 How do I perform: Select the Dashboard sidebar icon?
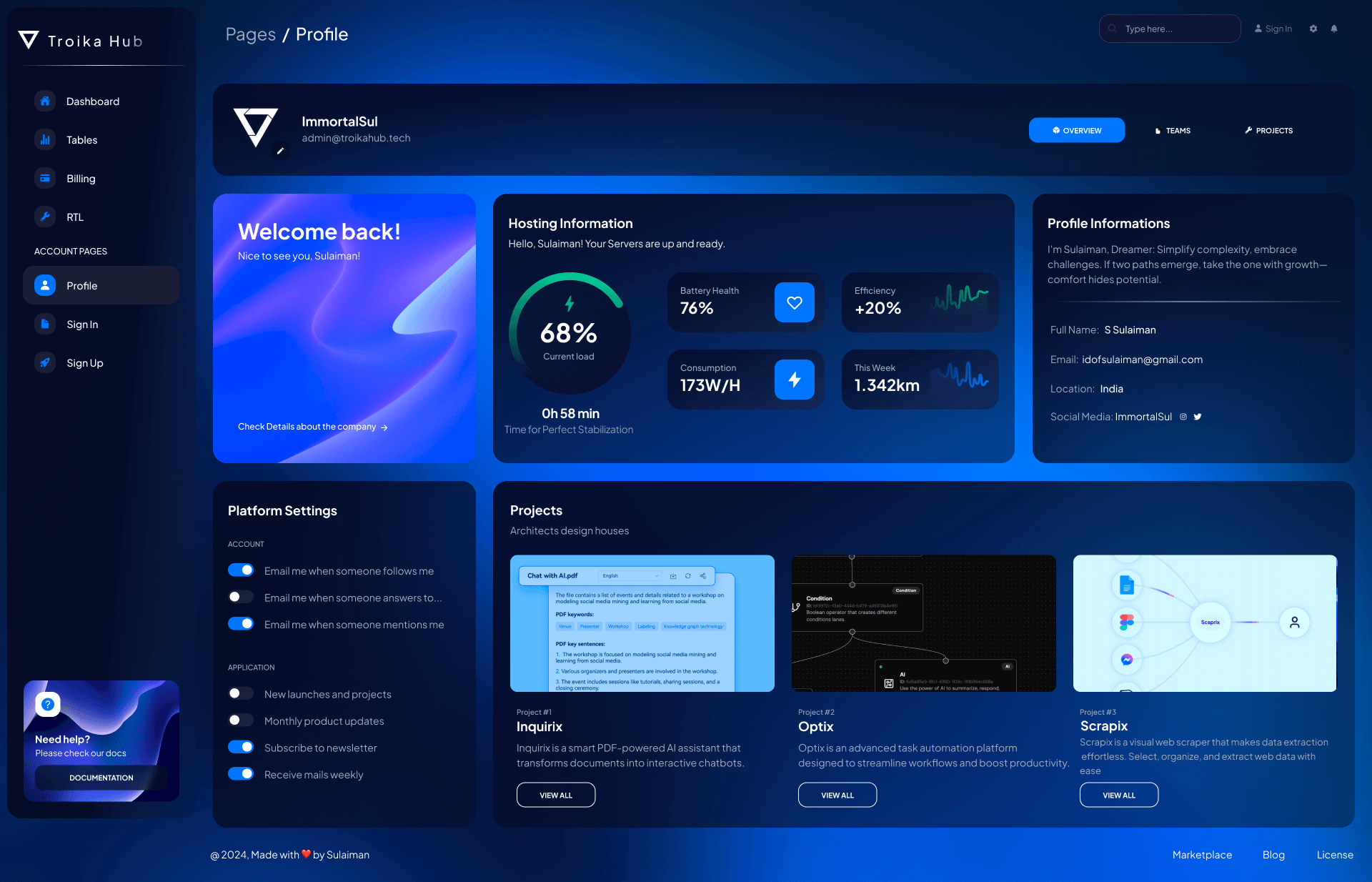(x=46, y=101)
